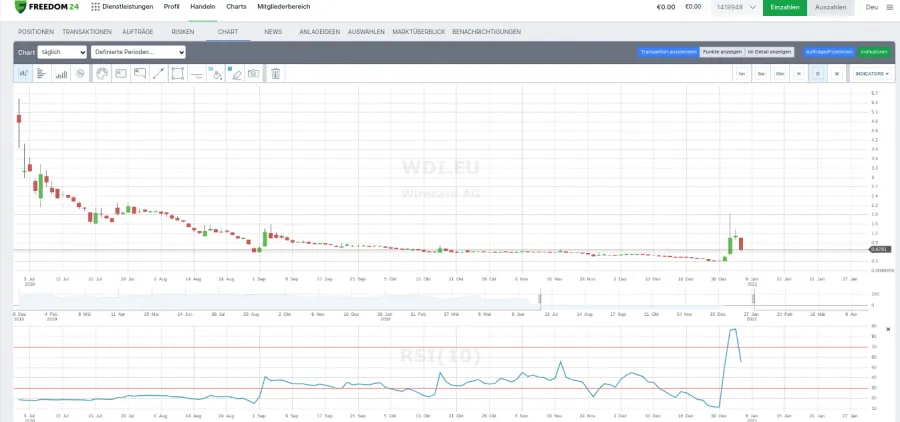
Task: Select the rising bars chart icon
Action: [61, 73]
